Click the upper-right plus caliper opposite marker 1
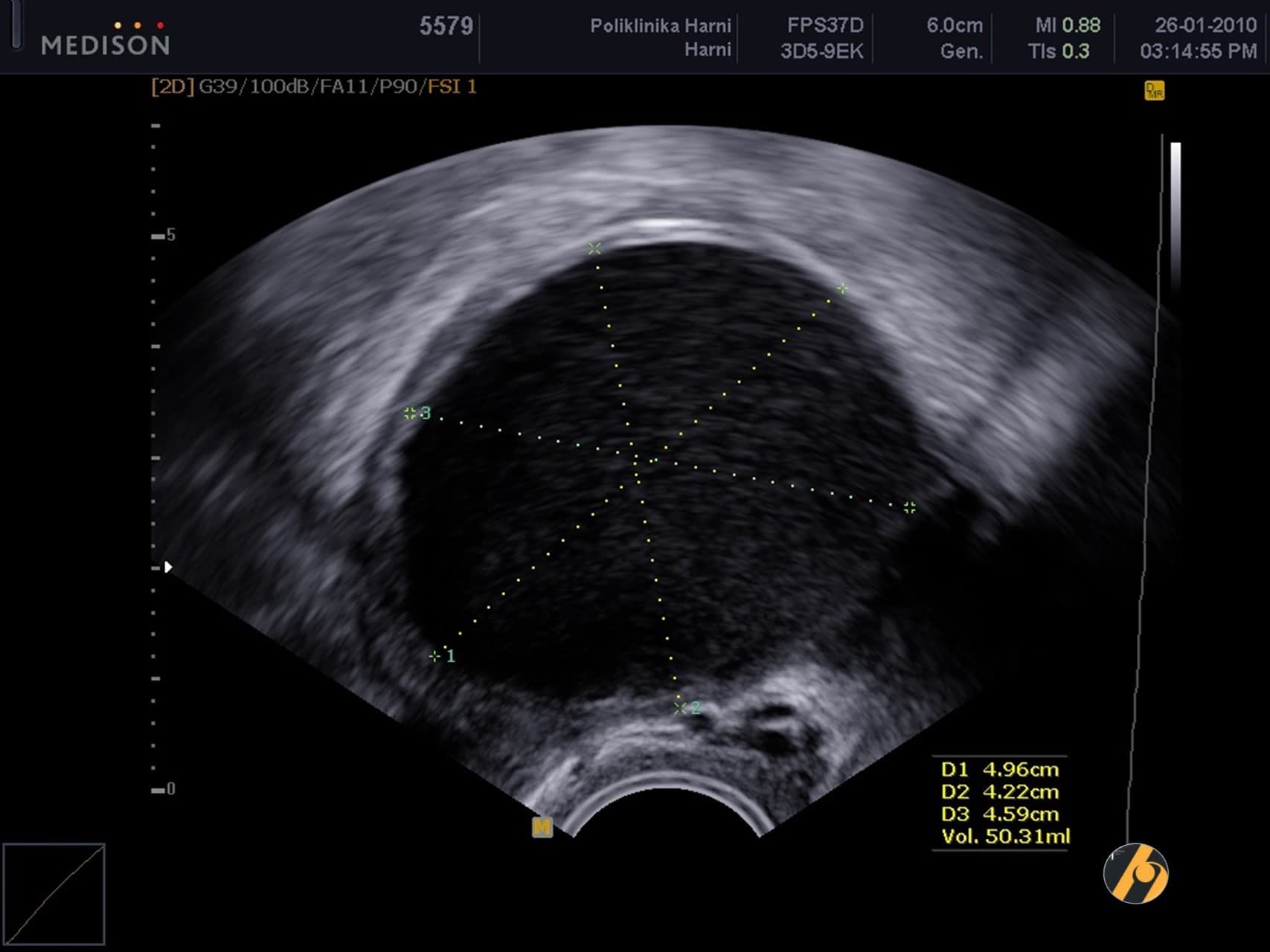This screenshot has height=952, width=1270. 841,288
